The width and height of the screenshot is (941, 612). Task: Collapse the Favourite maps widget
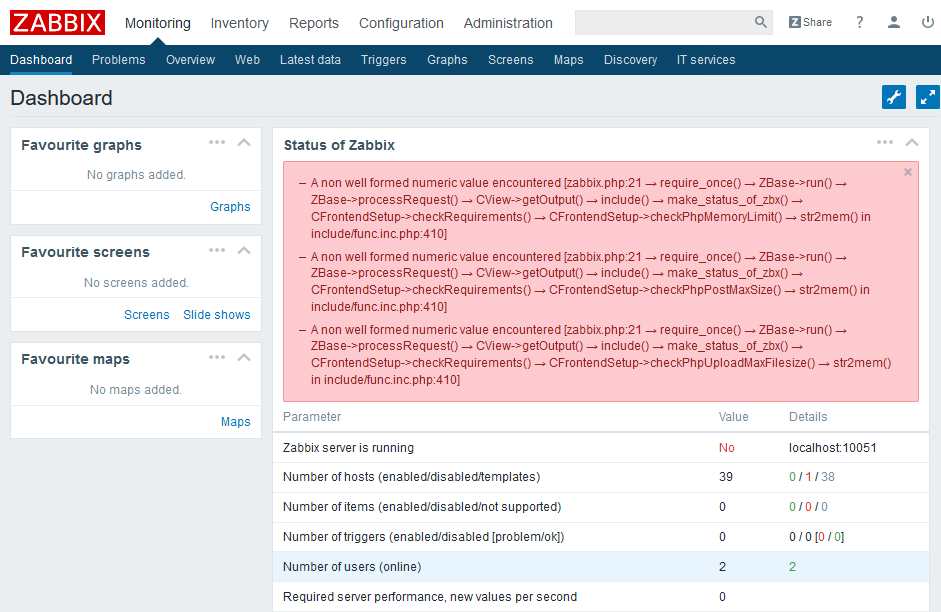244,358
